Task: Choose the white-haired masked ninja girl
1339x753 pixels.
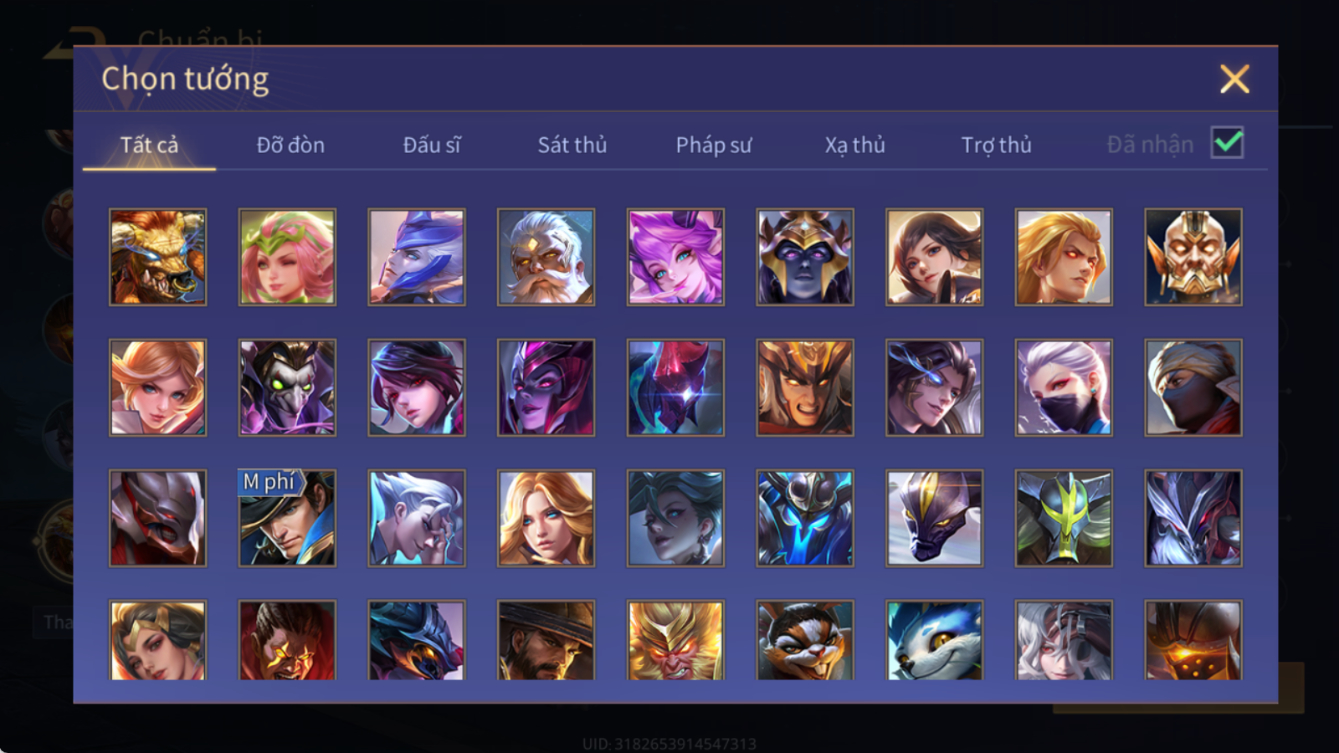Action: pyautogui.click(x=1064, y=388)
